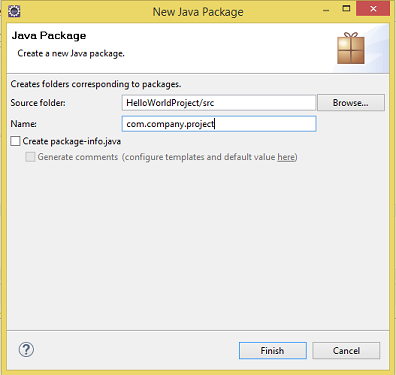396x375 pixels.
Task: Select the 'Name:' label
Action: click(x=24, y=124)
